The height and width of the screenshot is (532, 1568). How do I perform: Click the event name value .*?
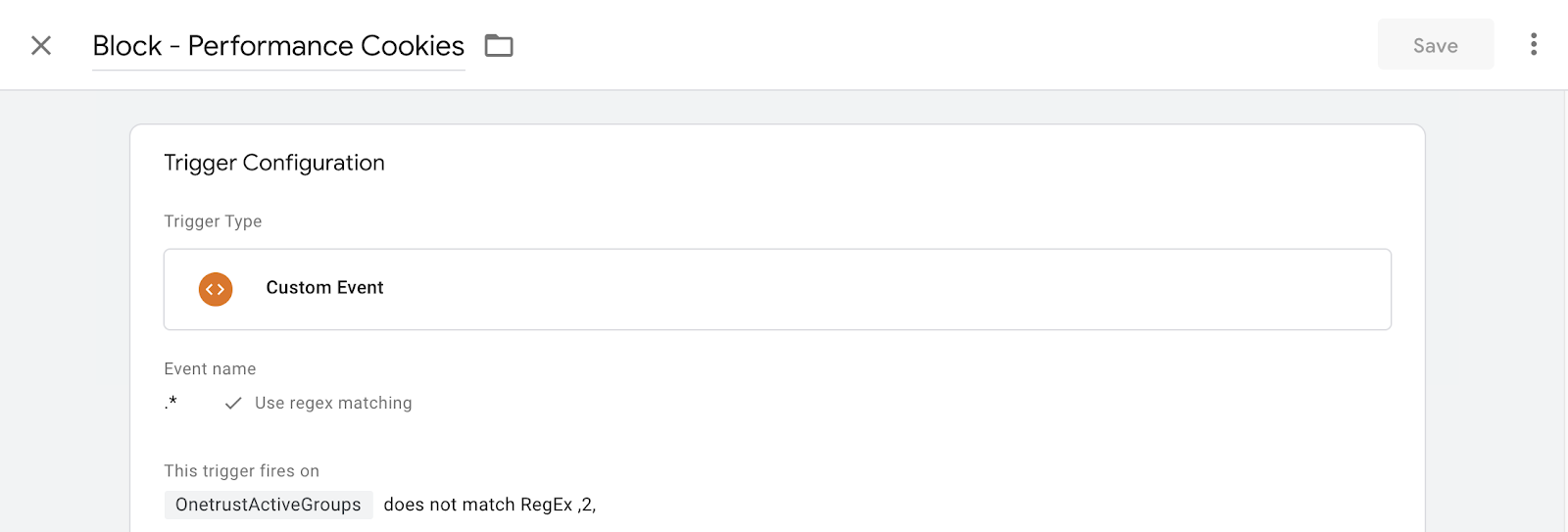(x=171, y=403)
